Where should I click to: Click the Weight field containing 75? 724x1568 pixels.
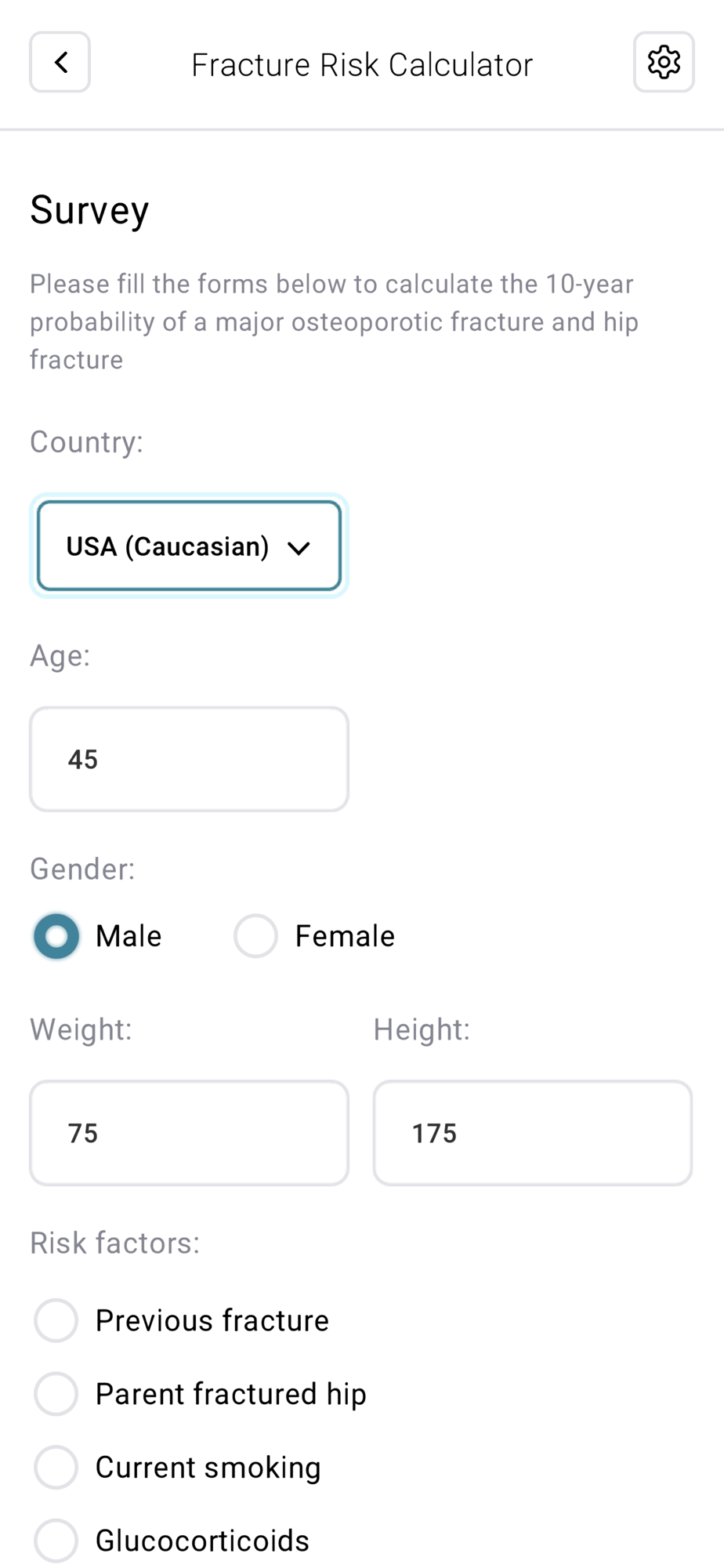189,1133
